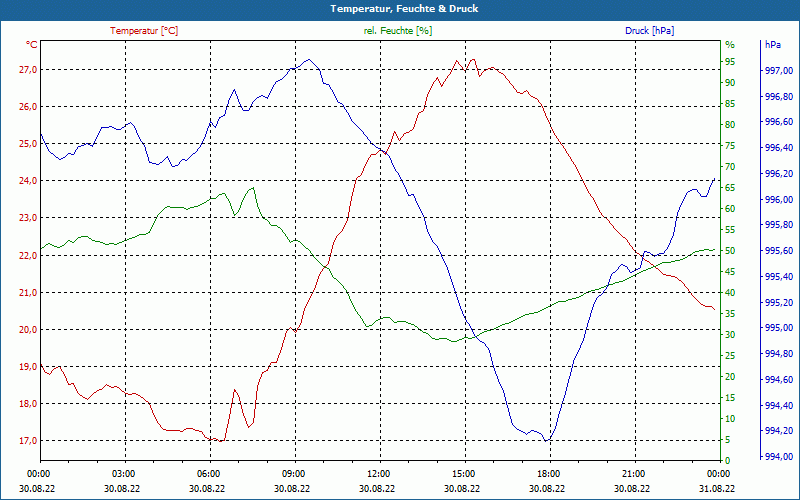Click the "26,0" temperature axis value

[x=28, y=107]
